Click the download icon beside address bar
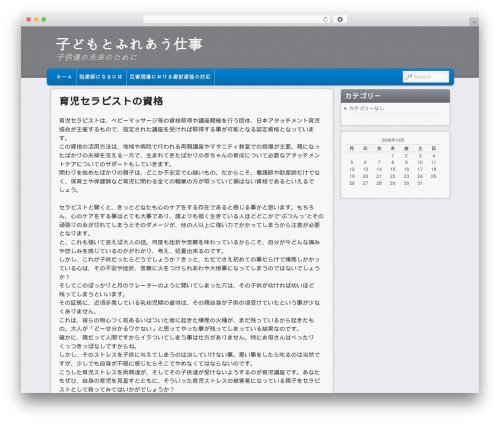Image resolution: width=500 pixels, height=423 pixels. click(340, 20)
